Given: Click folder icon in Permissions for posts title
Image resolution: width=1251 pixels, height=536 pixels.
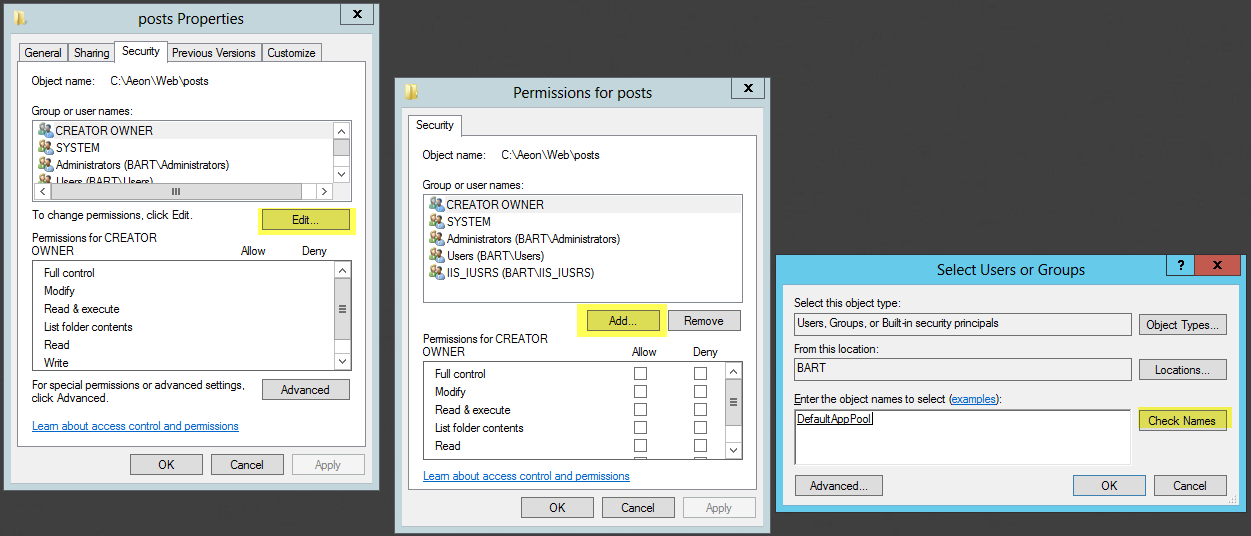Looking at the screenshot, I should tap(411, 92).
